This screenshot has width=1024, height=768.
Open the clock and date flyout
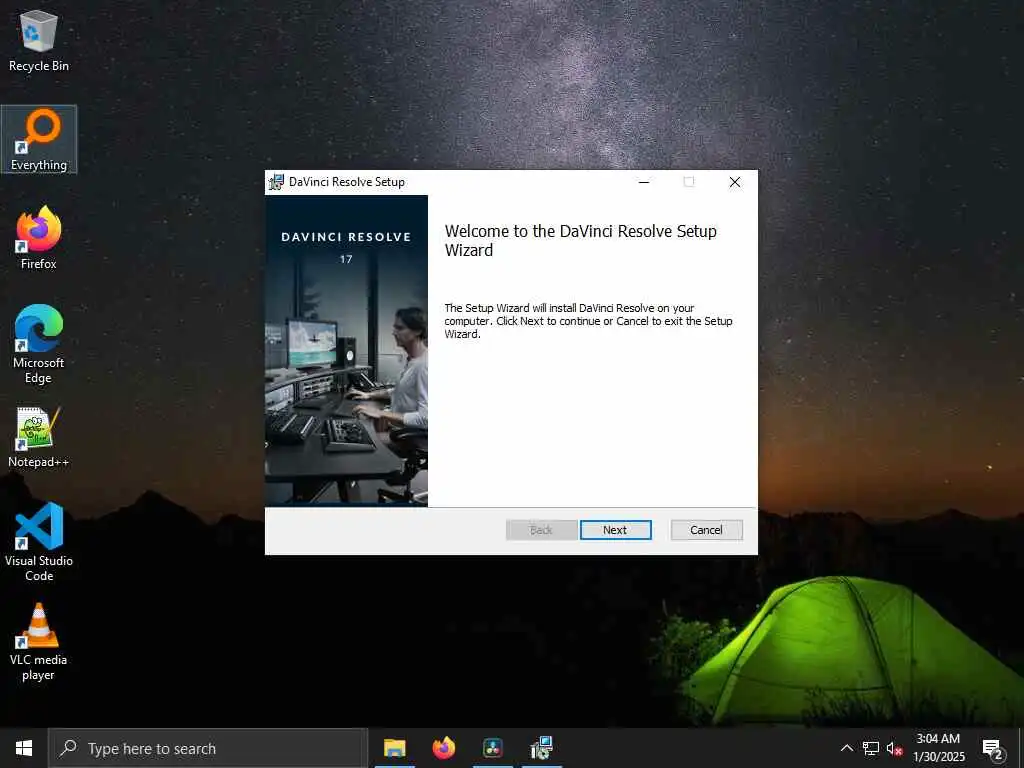point(938,748)
